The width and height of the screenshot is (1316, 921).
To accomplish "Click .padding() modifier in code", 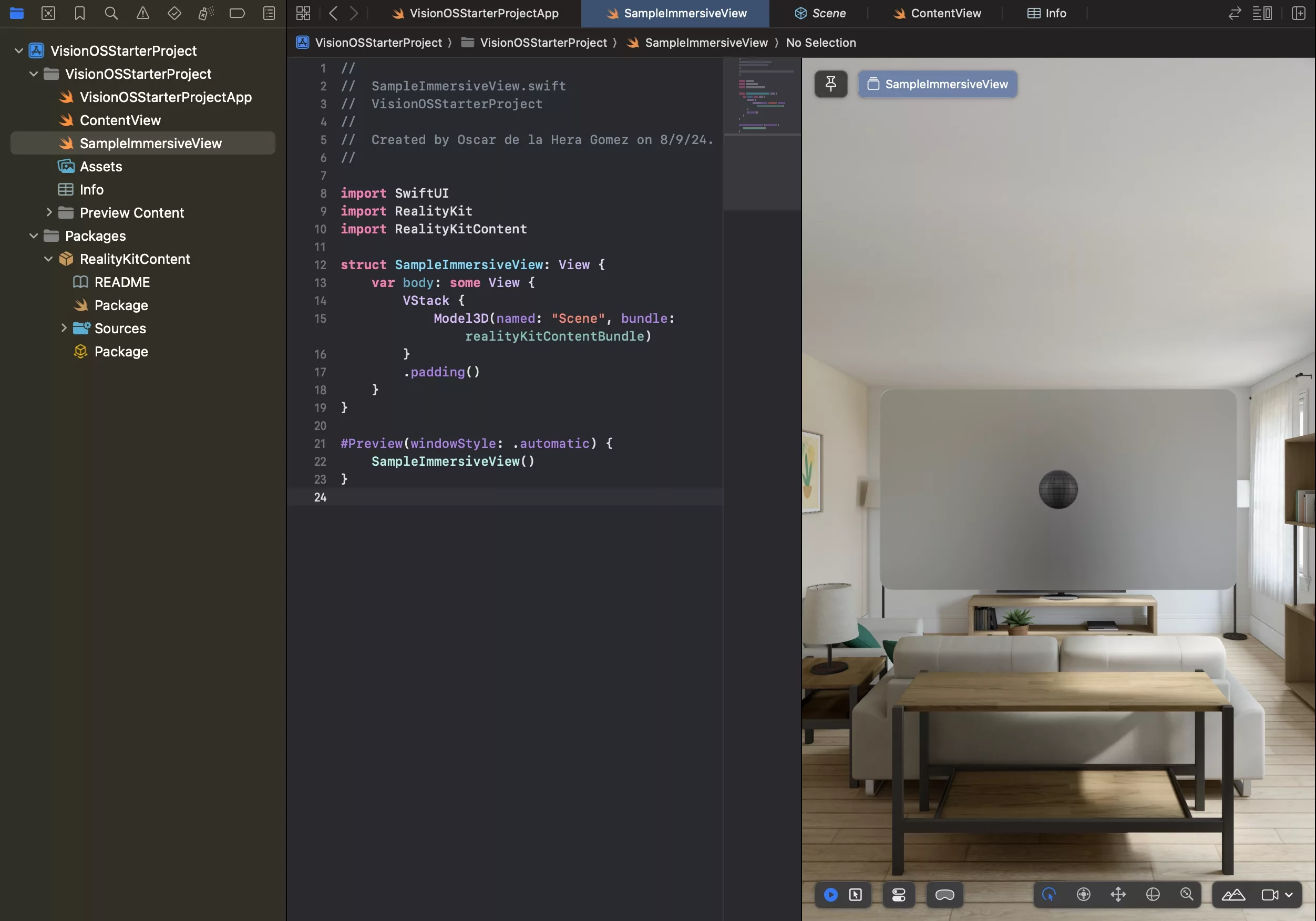I will pyautogui.click(x=441, y=372).
